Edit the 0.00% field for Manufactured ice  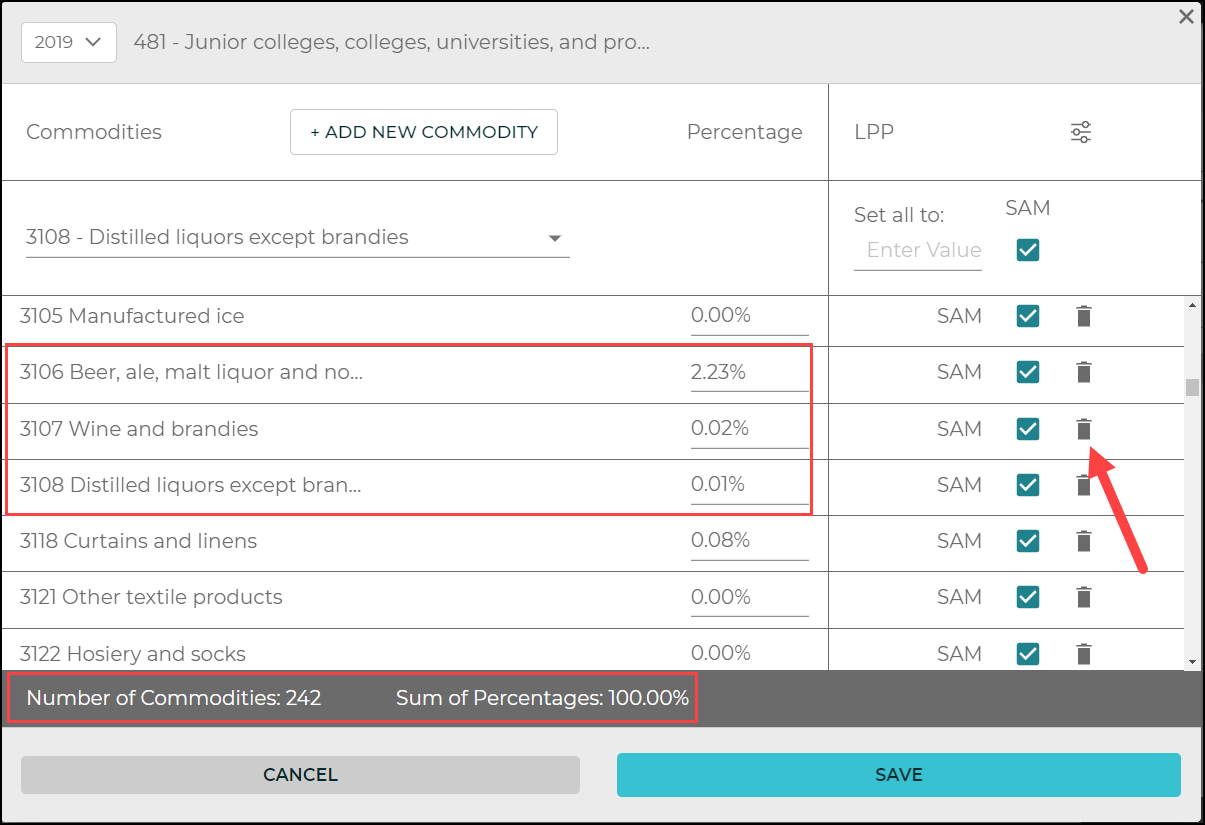[x=750, y=316]
